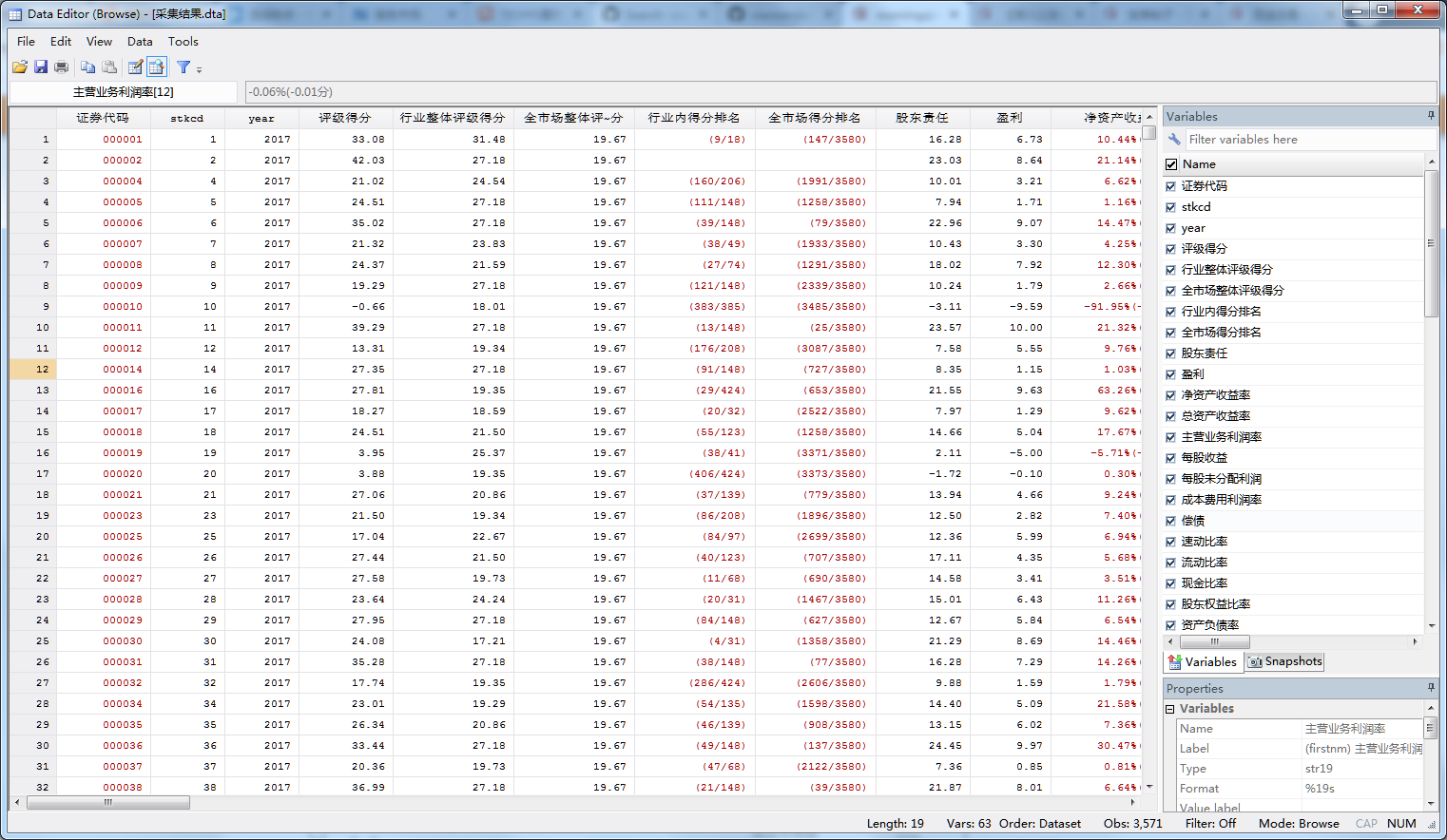Save the dataset with the floppy icon
The width and height of the screenshot is (1447, 840).
41,67
